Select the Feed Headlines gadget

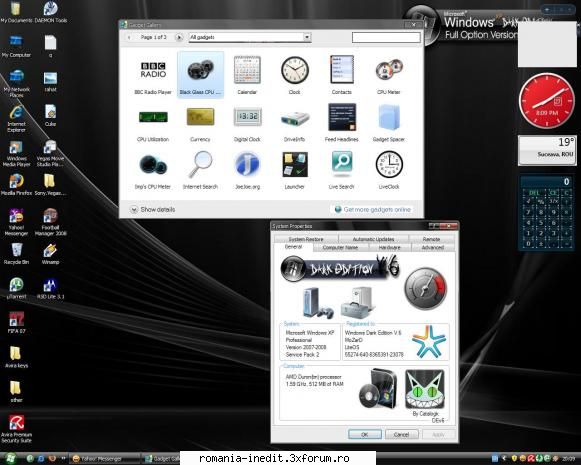coord(342,123)
